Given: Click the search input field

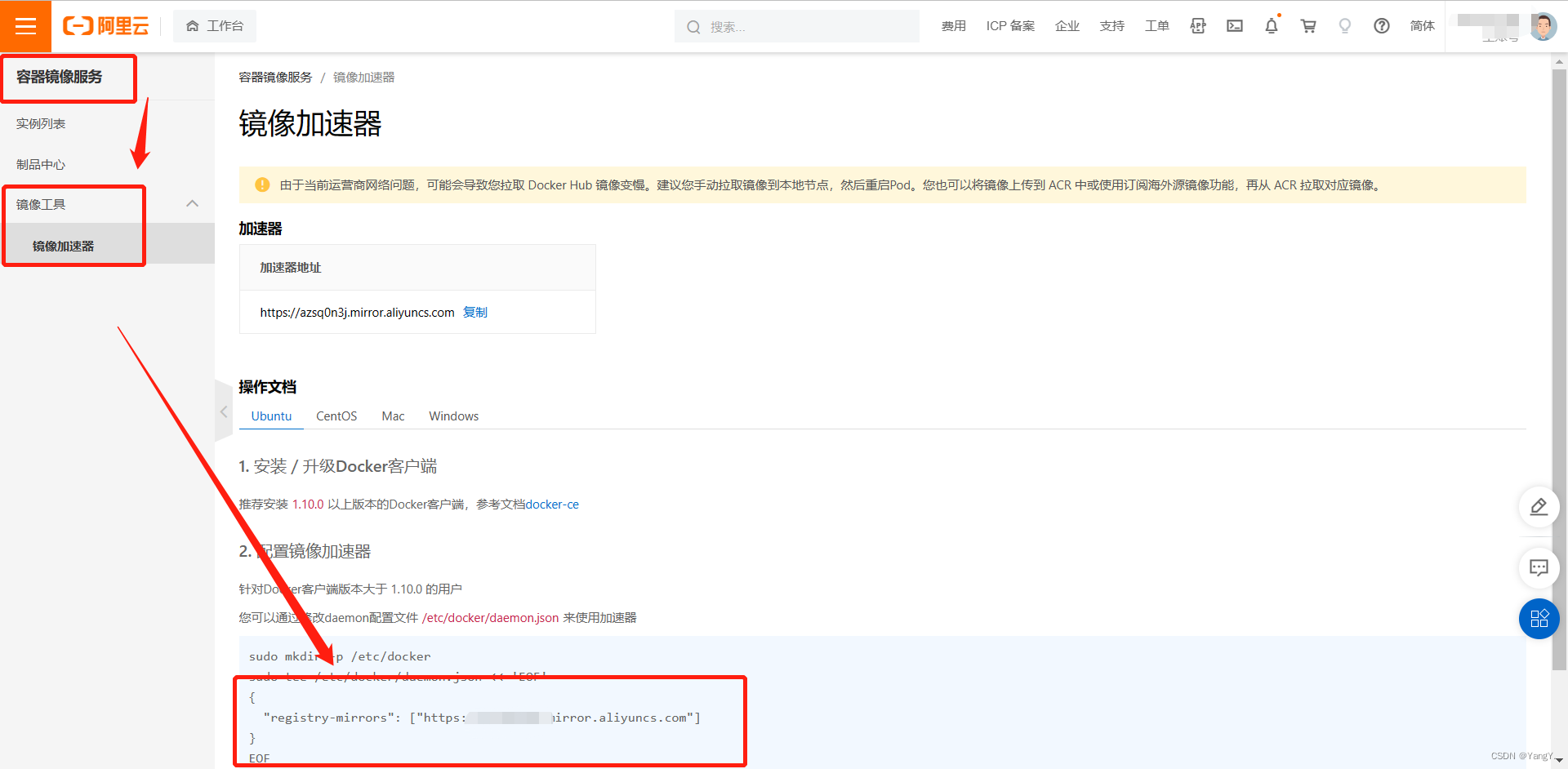Looking at the screenshot, I should (x=796, y=25).
